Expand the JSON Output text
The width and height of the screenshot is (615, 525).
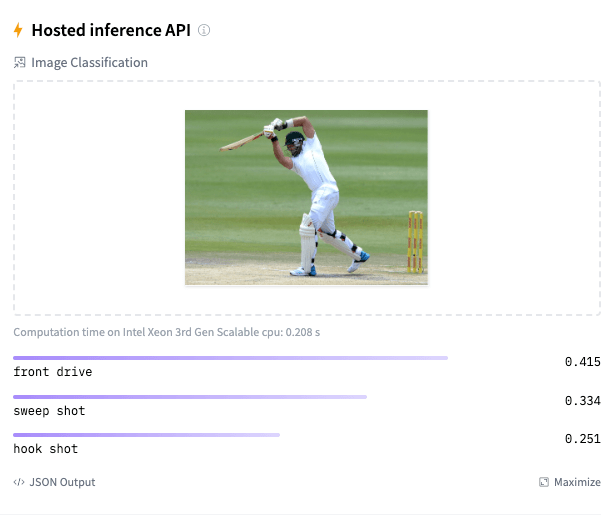pyautogui.click(x=62, y=482)
